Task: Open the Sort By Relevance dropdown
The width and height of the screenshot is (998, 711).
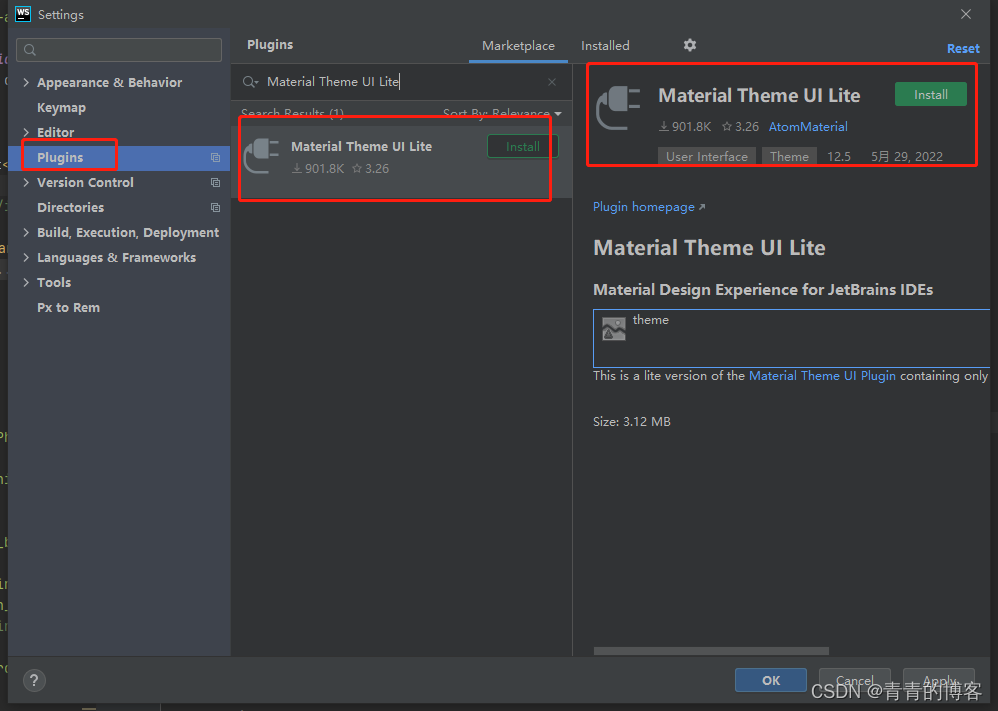Action: coord(502,113)
